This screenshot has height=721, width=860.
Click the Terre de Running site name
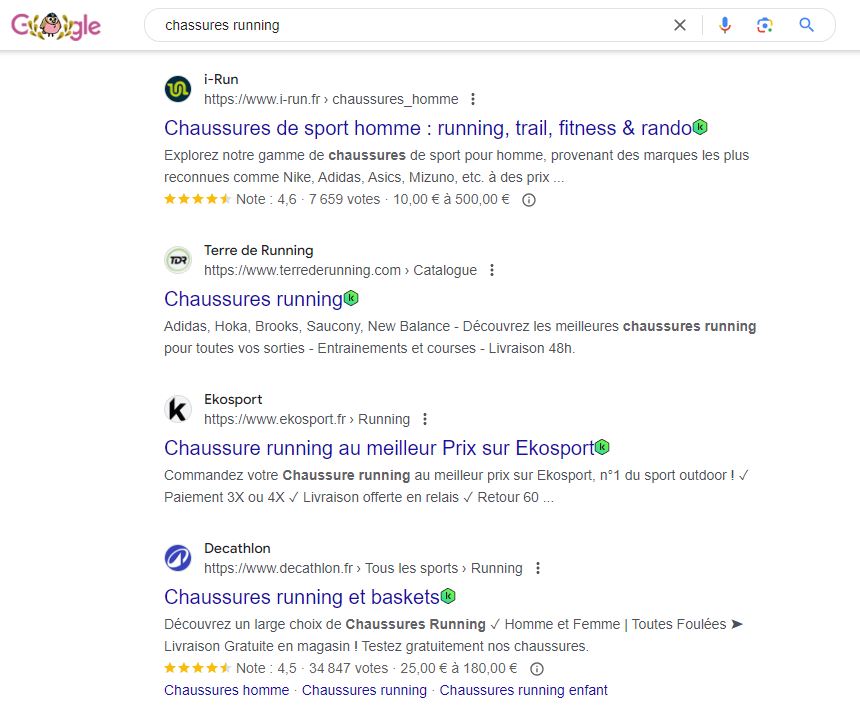258,251
